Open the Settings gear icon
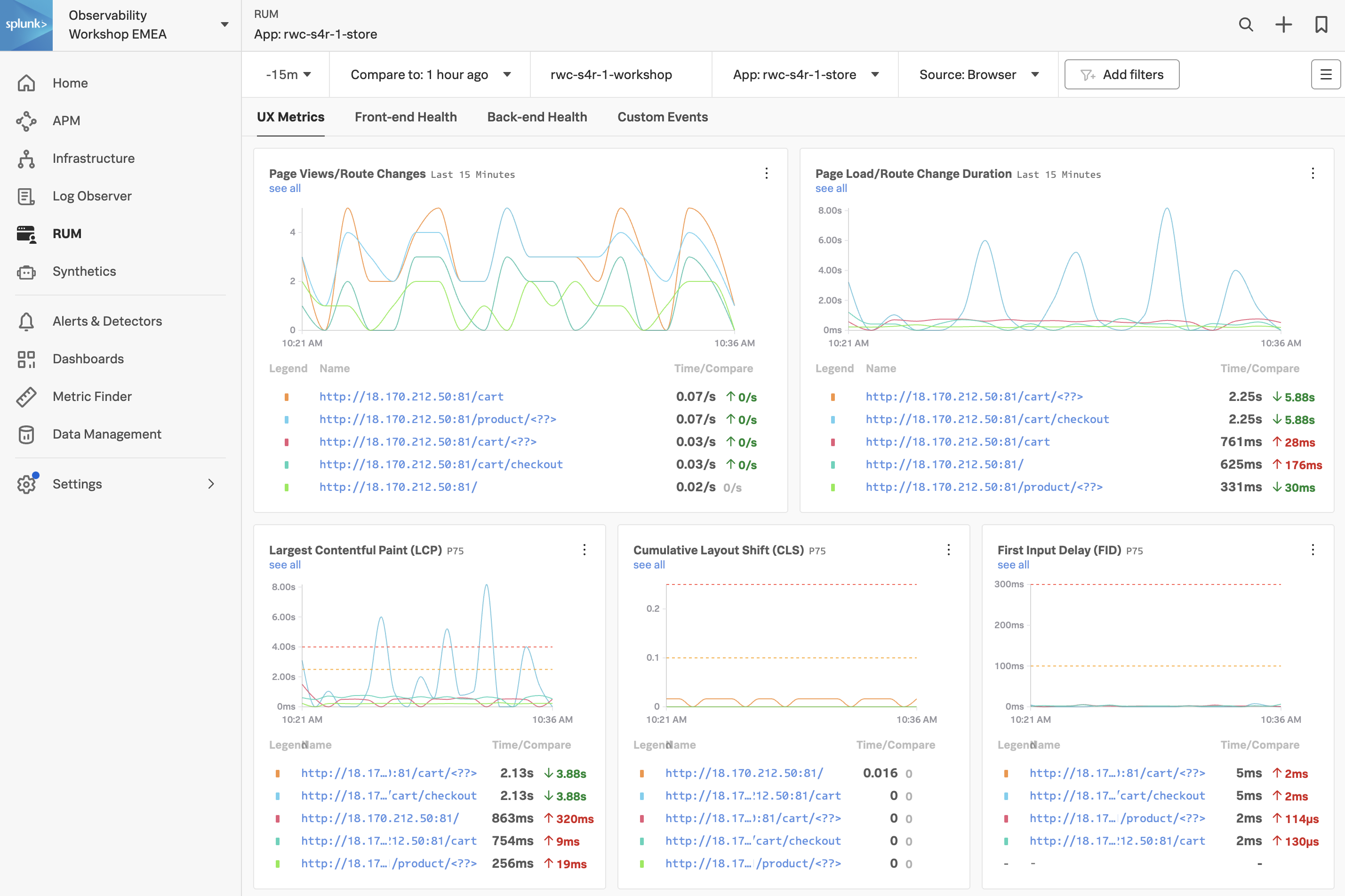 coord(26,484)
